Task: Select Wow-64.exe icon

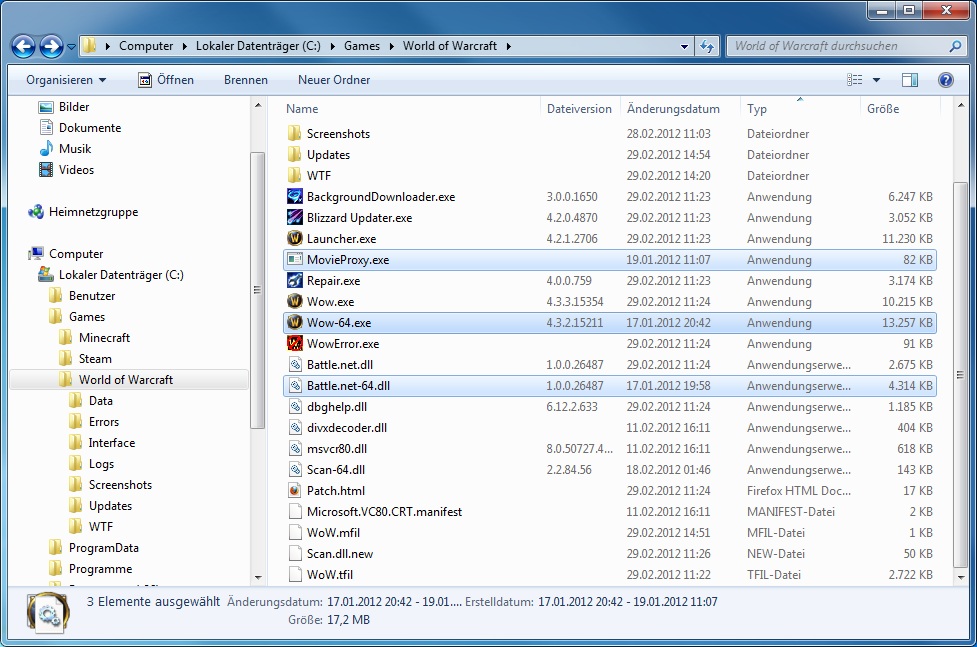Action: tap(295, 323)
